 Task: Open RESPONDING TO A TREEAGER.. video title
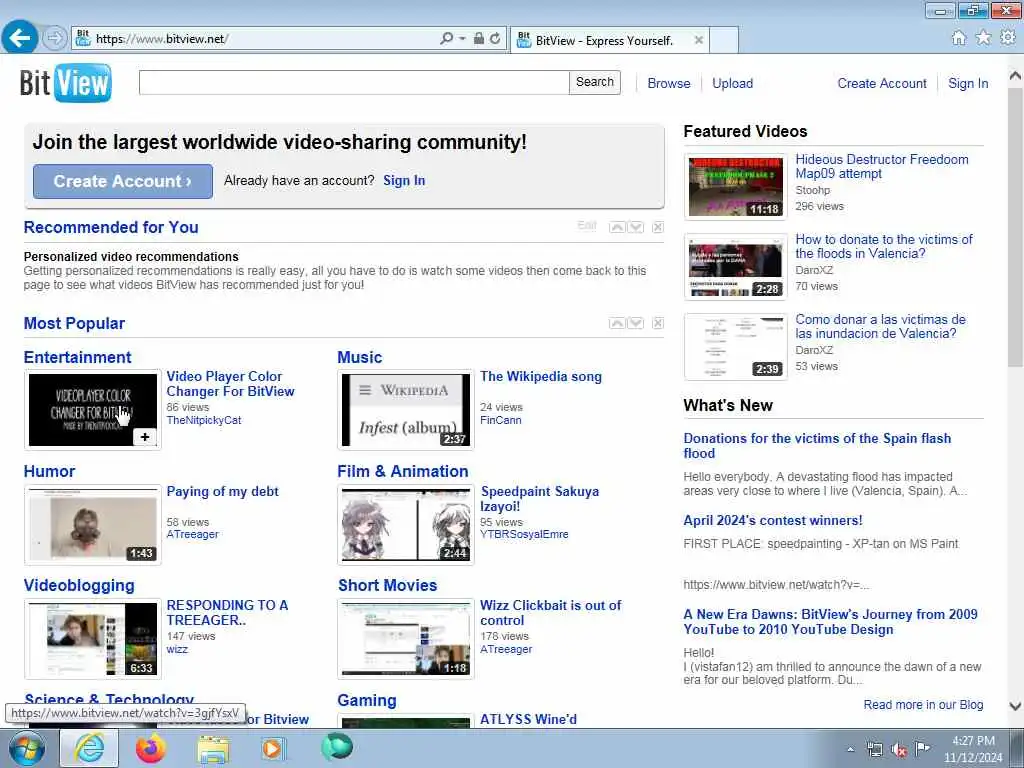pos(227,613)
